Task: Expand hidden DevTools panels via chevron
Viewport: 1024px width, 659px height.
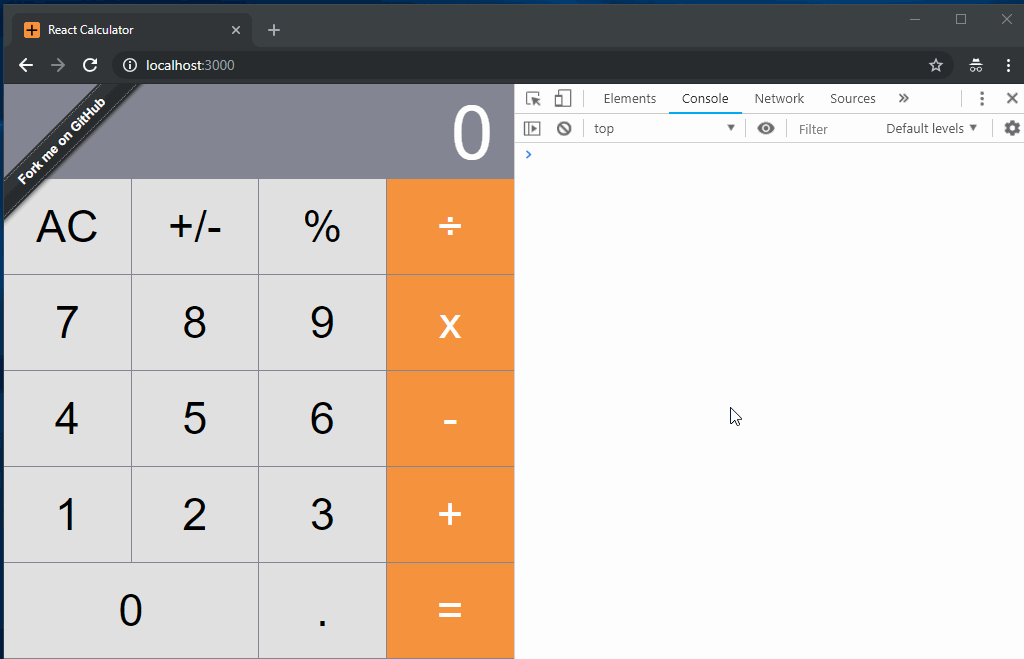Action: [x=903, y=98]
